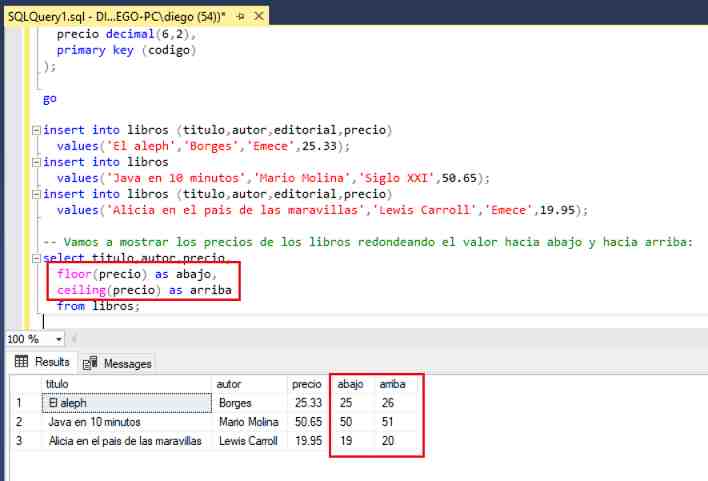Screen dimensions: 708x481
Task: Collapse the third insert into libros statement
Action: [x=37, y=195]
